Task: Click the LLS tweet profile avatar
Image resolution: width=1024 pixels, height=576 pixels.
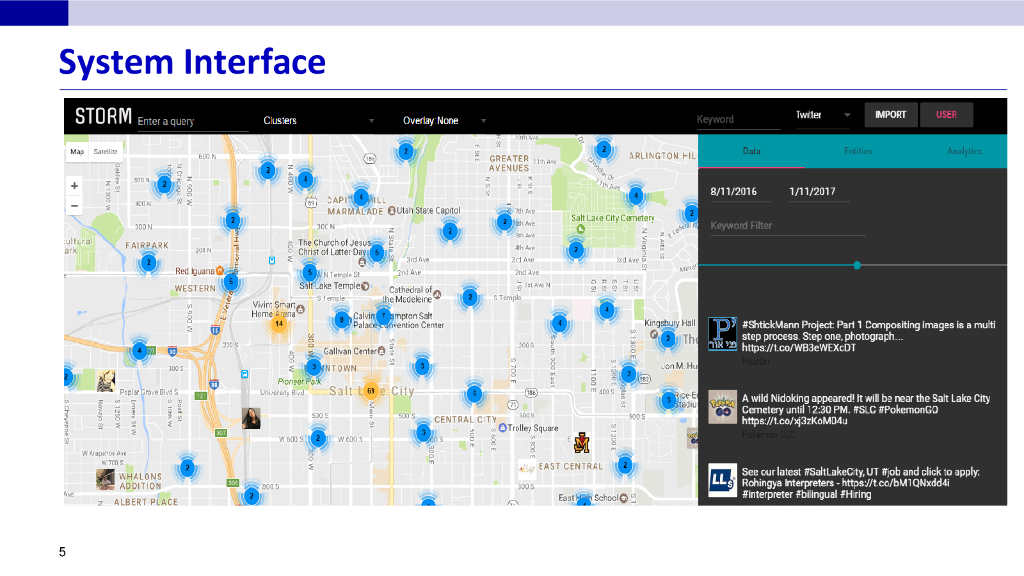Action: 722,480
